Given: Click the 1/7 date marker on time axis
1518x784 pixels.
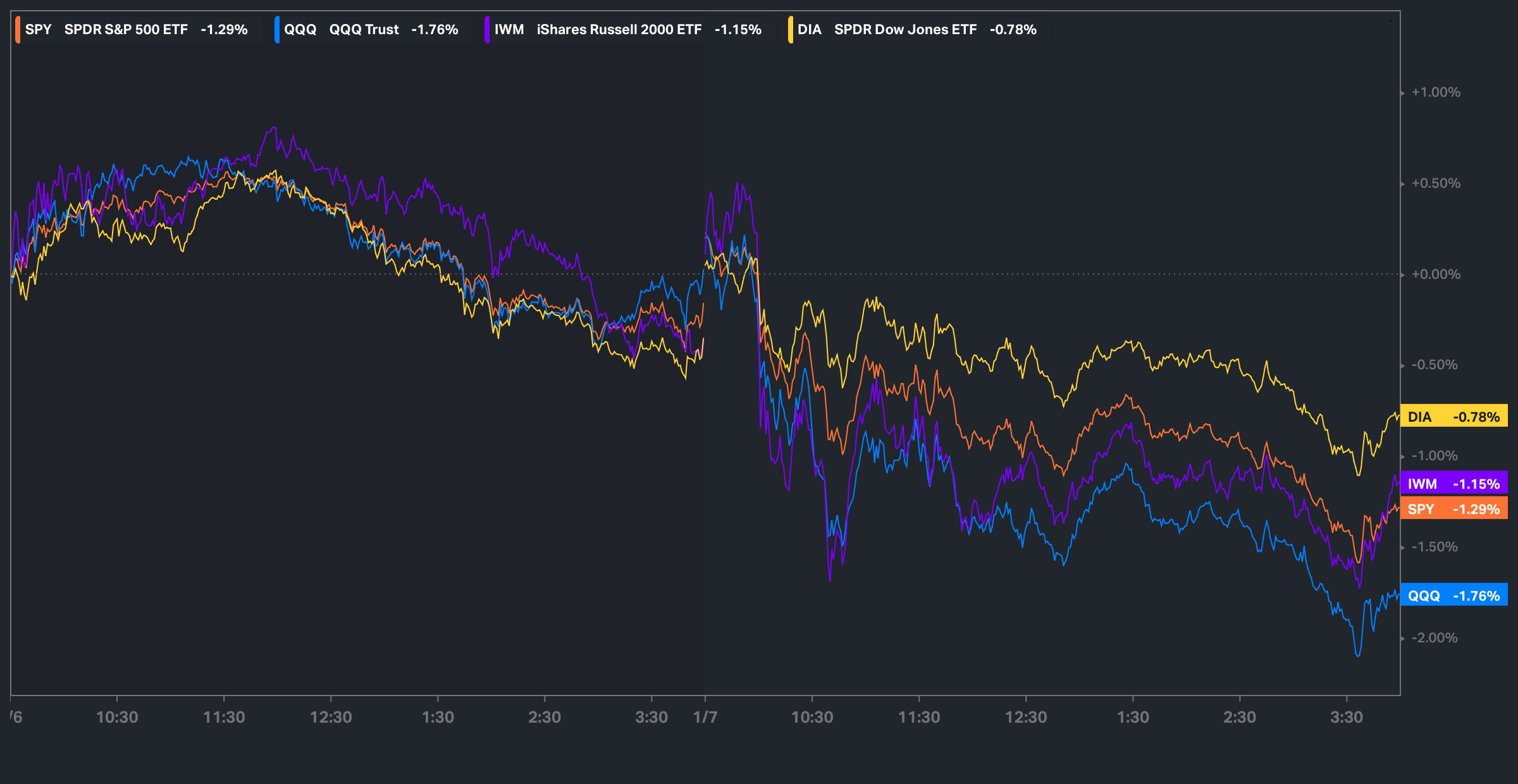Looking at the screenshot, I should [705, 717].
